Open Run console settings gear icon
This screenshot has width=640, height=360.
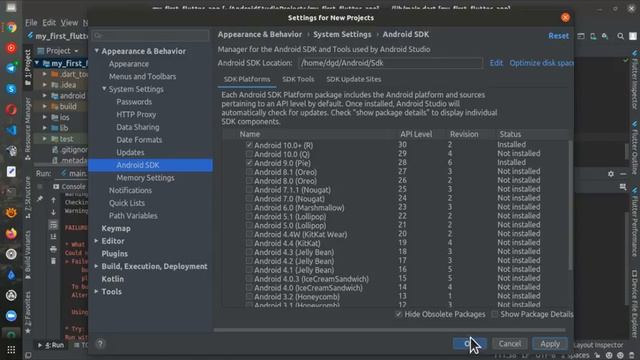coord(611,174)
